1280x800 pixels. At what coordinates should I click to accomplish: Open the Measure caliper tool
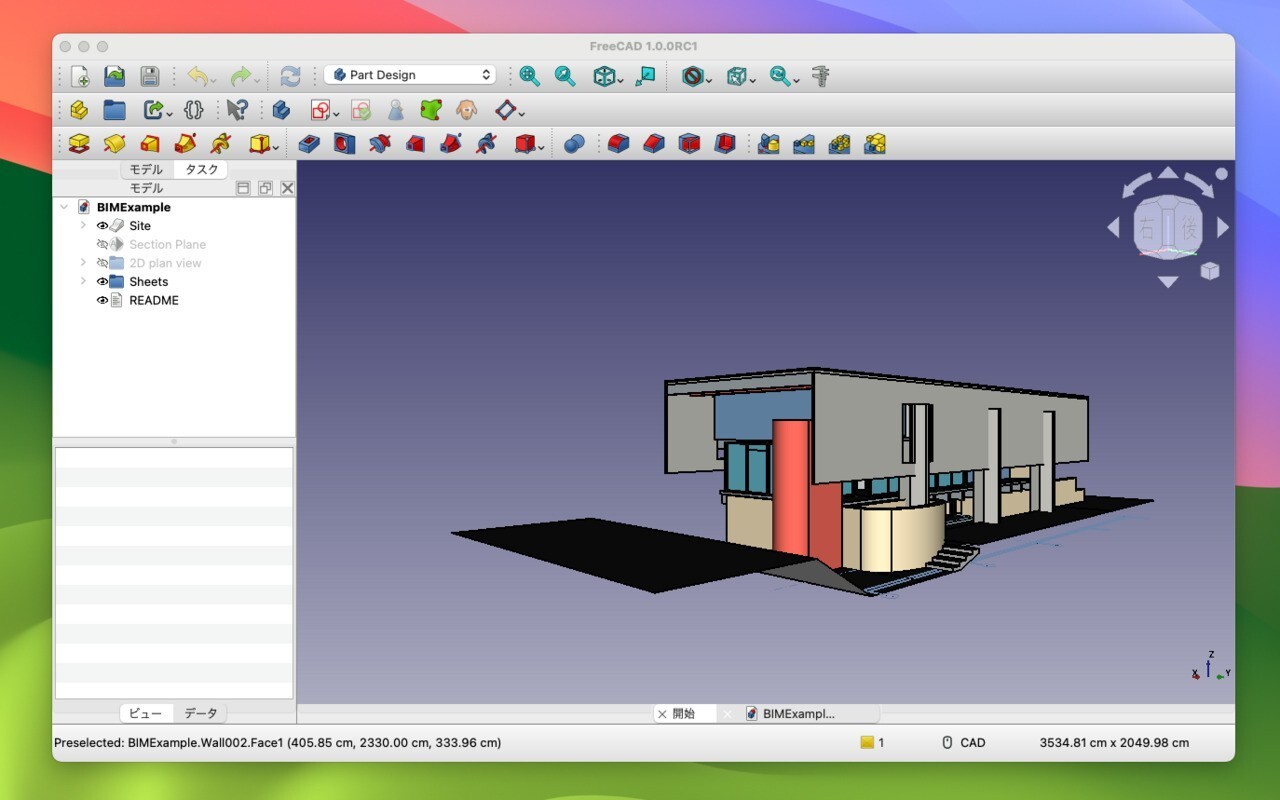tap(821, 76)
